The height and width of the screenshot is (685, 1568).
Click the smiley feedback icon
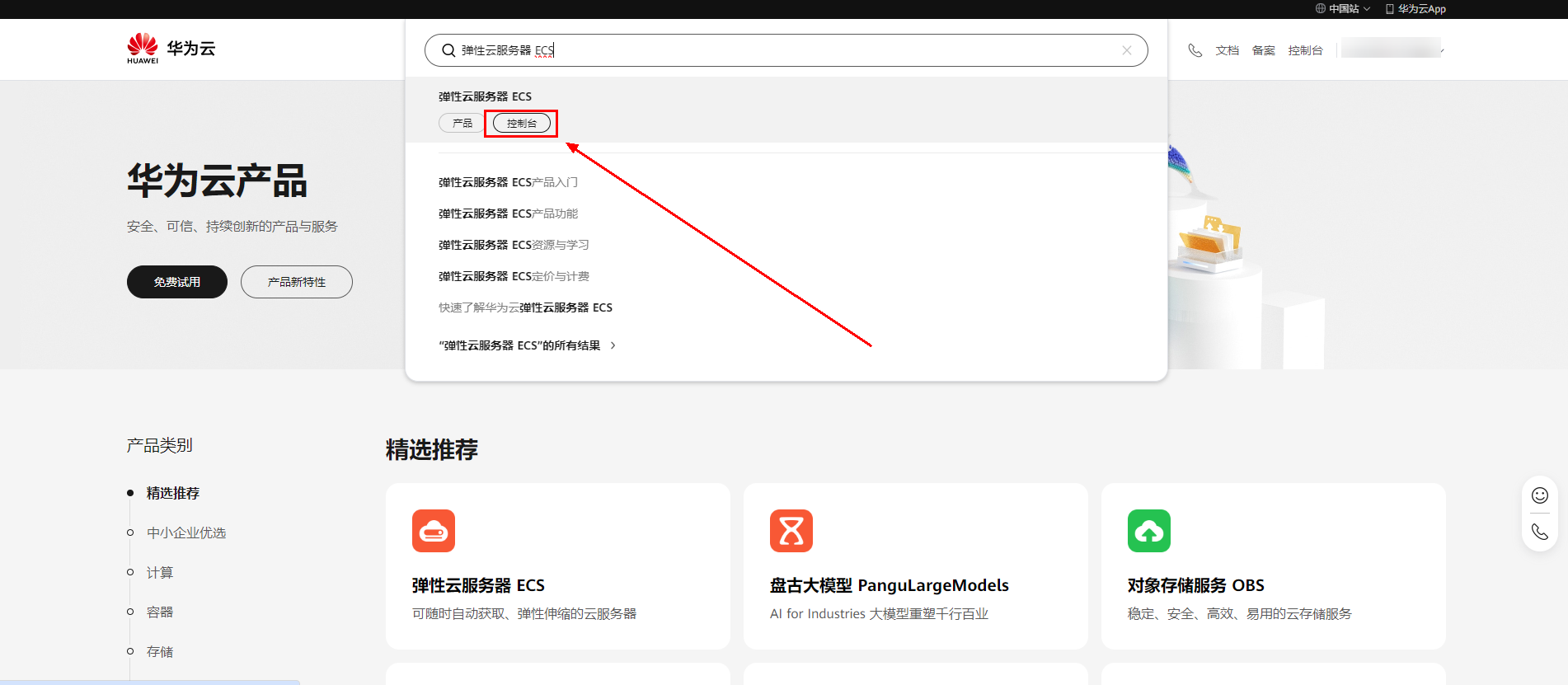pyautogui.click(x=1540, y=495)
